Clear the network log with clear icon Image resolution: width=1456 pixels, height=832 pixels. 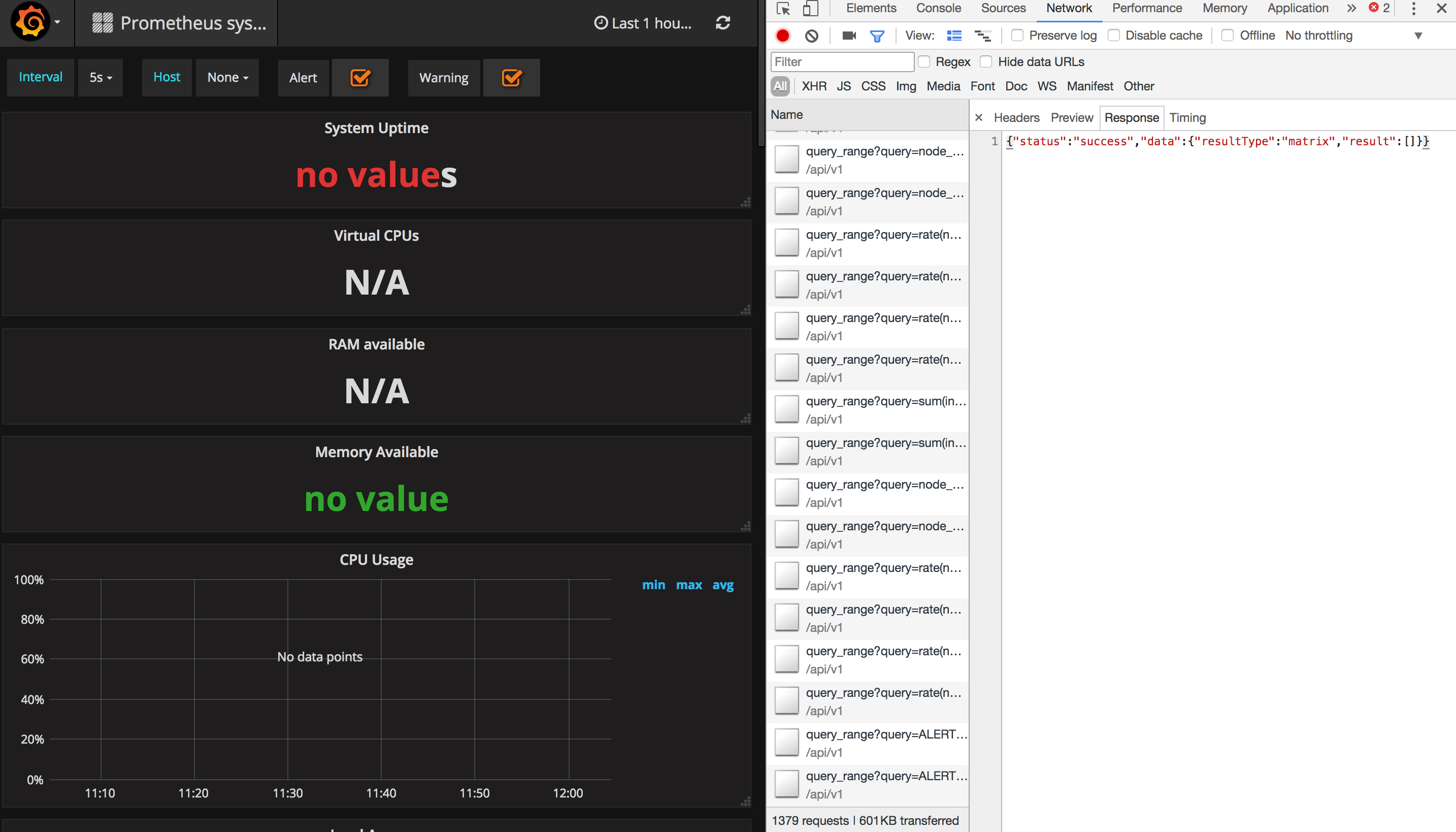(811, 36)
